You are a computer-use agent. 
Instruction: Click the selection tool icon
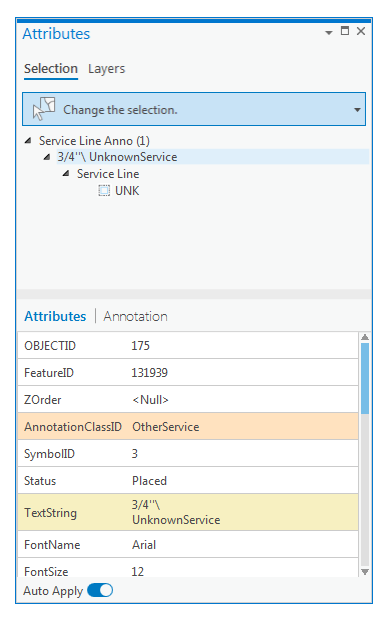tap(44, 108)
